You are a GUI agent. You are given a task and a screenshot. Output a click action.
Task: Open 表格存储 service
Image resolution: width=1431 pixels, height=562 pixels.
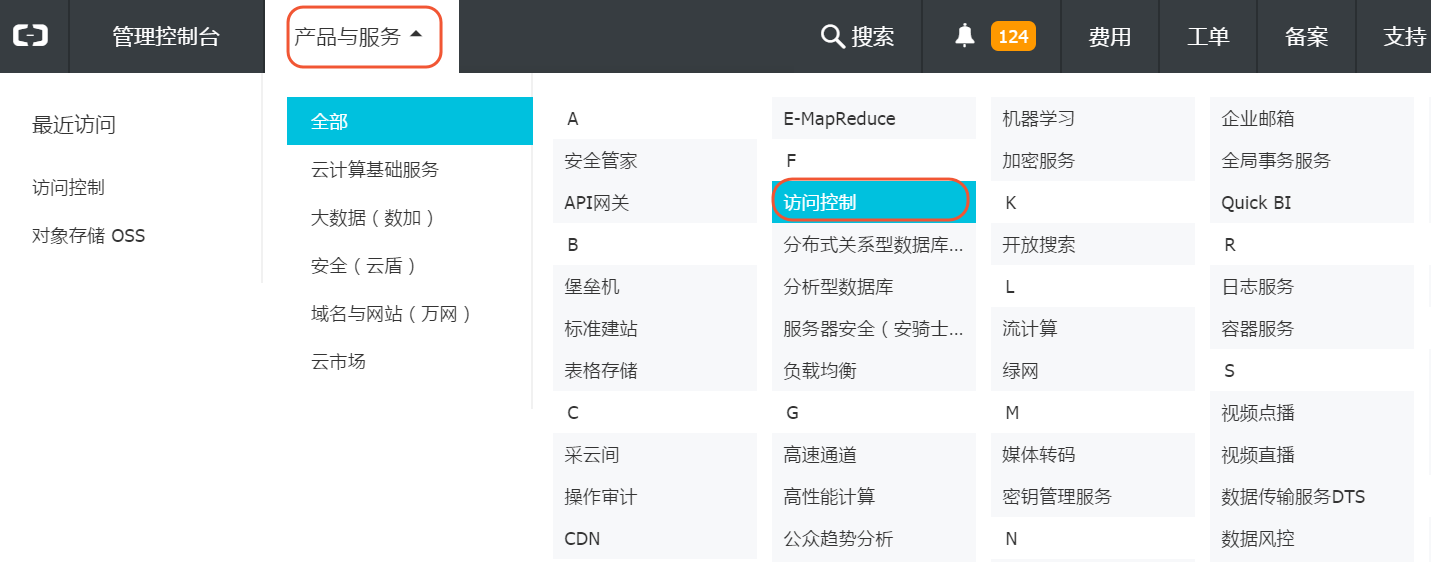coord(655,370)
